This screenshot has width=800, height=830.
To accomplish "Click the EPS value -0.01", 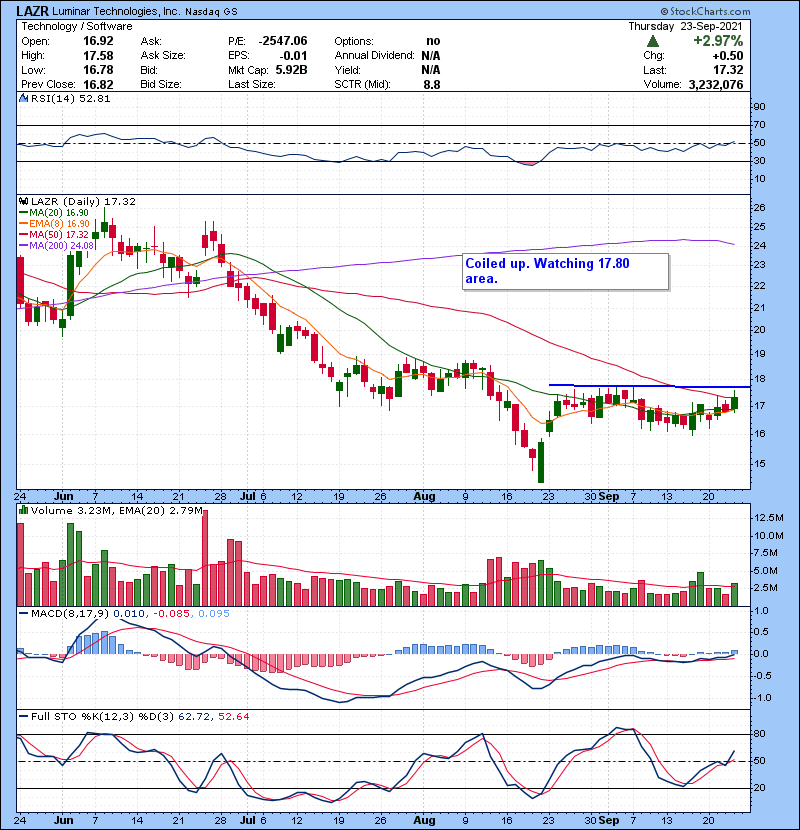I will (x=293, y=56).
